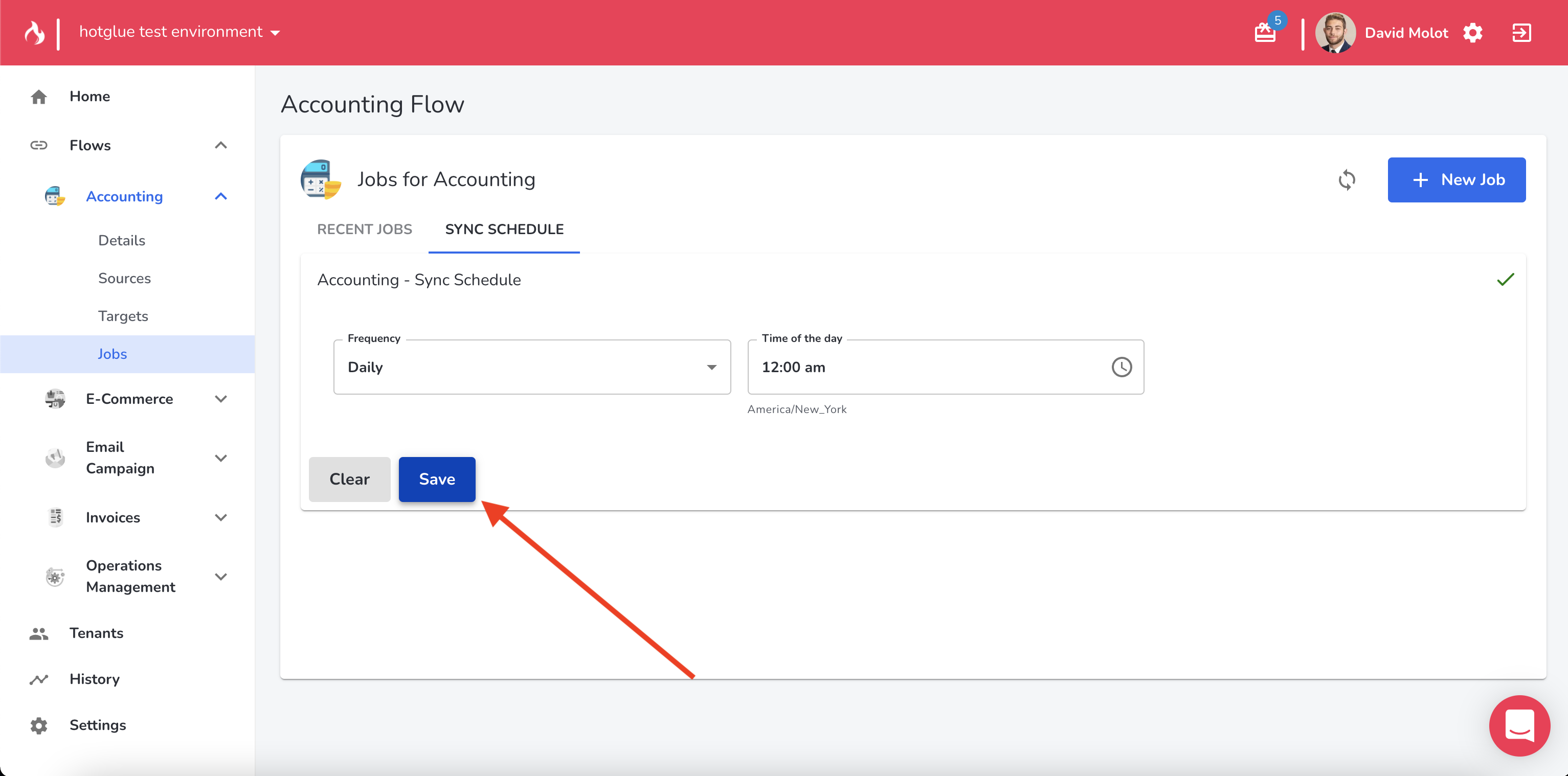Open Settings from the sidebar

pyautogui.click(x=97, y=725)
